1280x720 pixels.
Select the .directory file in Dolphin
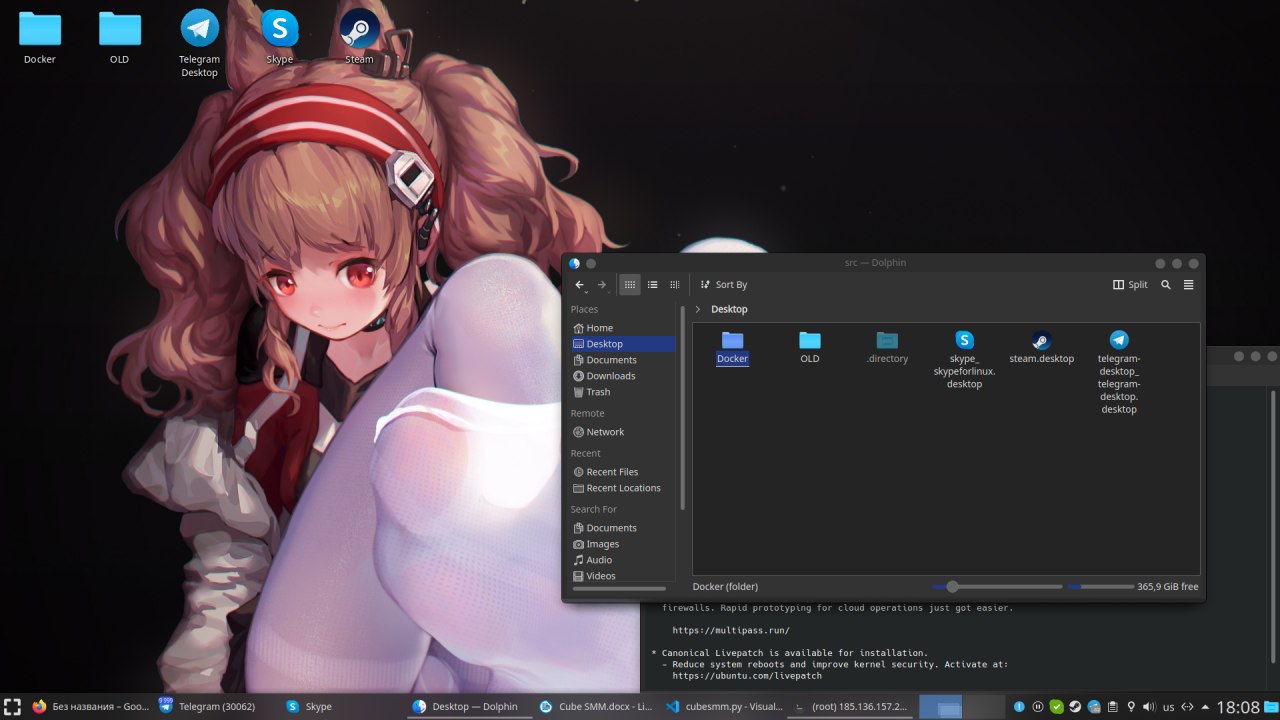coord(887,347)
